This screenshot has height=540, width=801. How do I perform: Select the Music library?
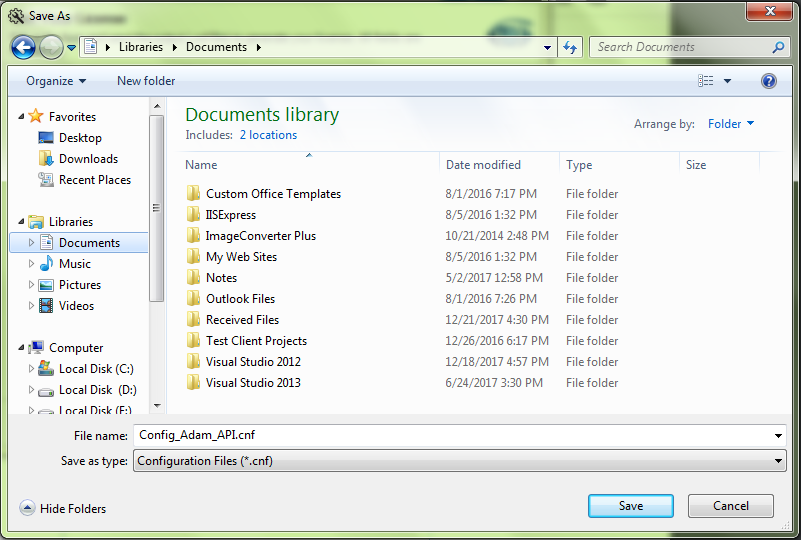75,264
